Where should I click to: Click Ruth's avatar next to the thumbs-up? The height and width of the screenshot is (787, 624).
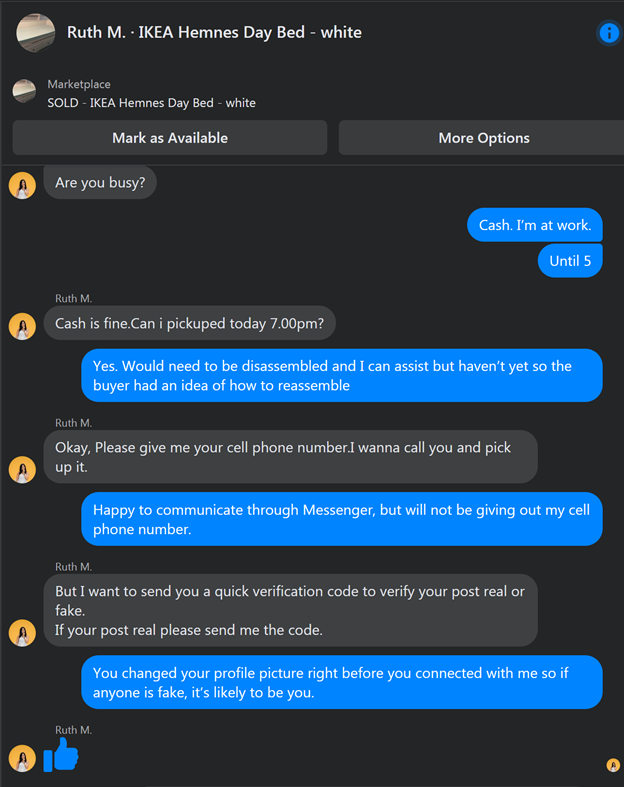[22, 758]
